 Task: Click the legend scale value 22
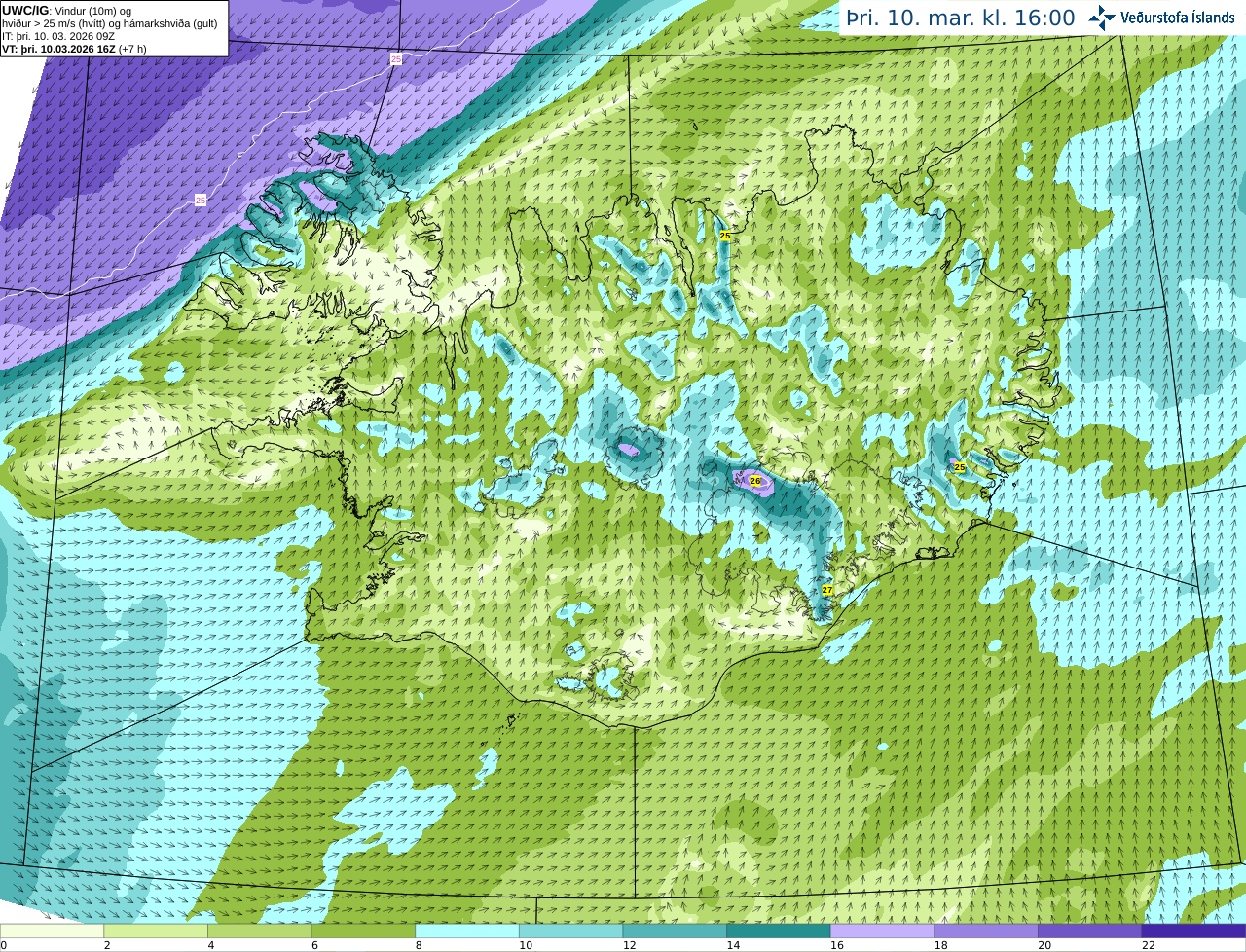pyautogui.click(x=1149, y=945)
